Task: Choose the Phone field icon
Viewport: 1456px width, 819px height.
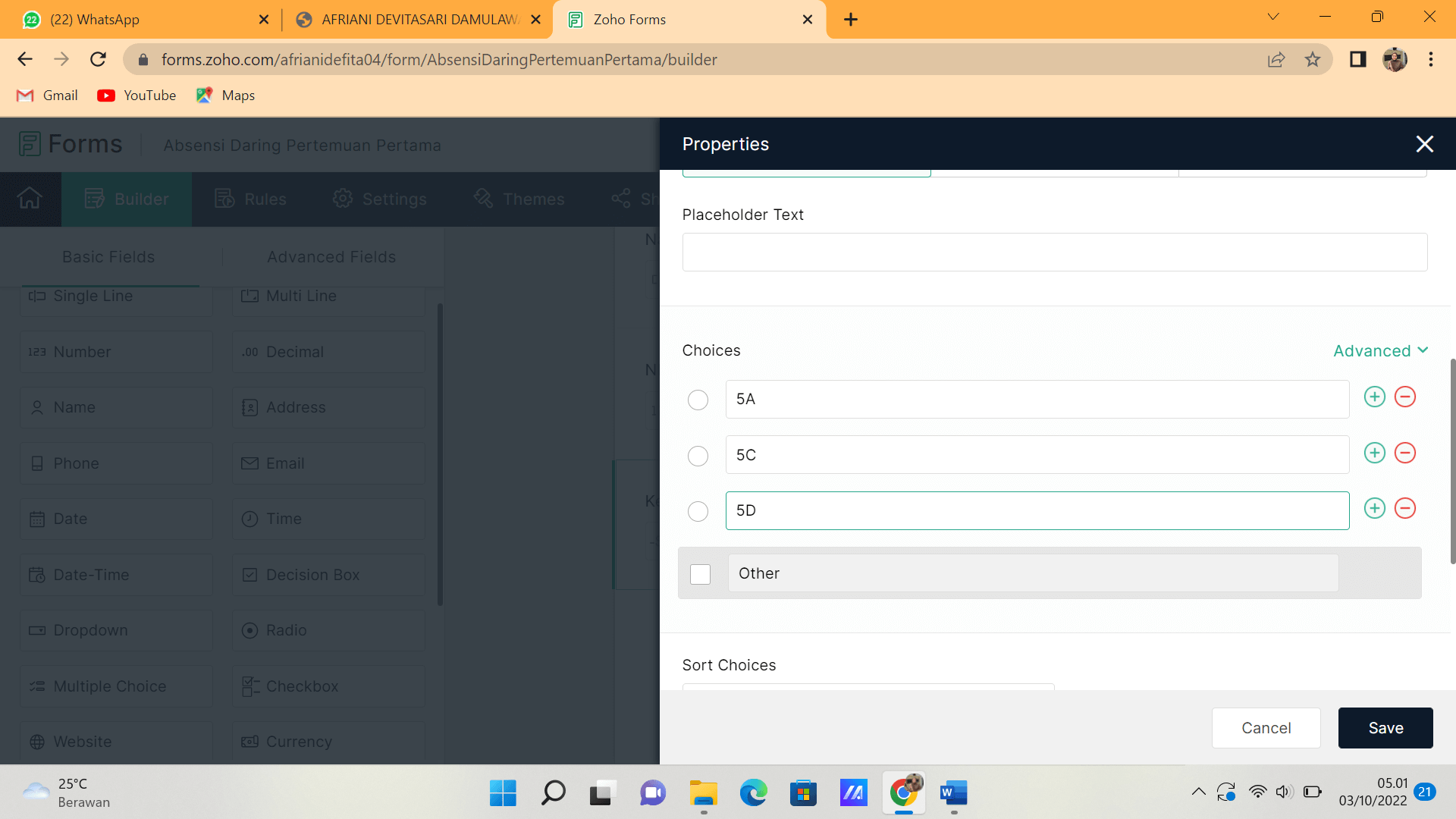Action: point(37,463)
